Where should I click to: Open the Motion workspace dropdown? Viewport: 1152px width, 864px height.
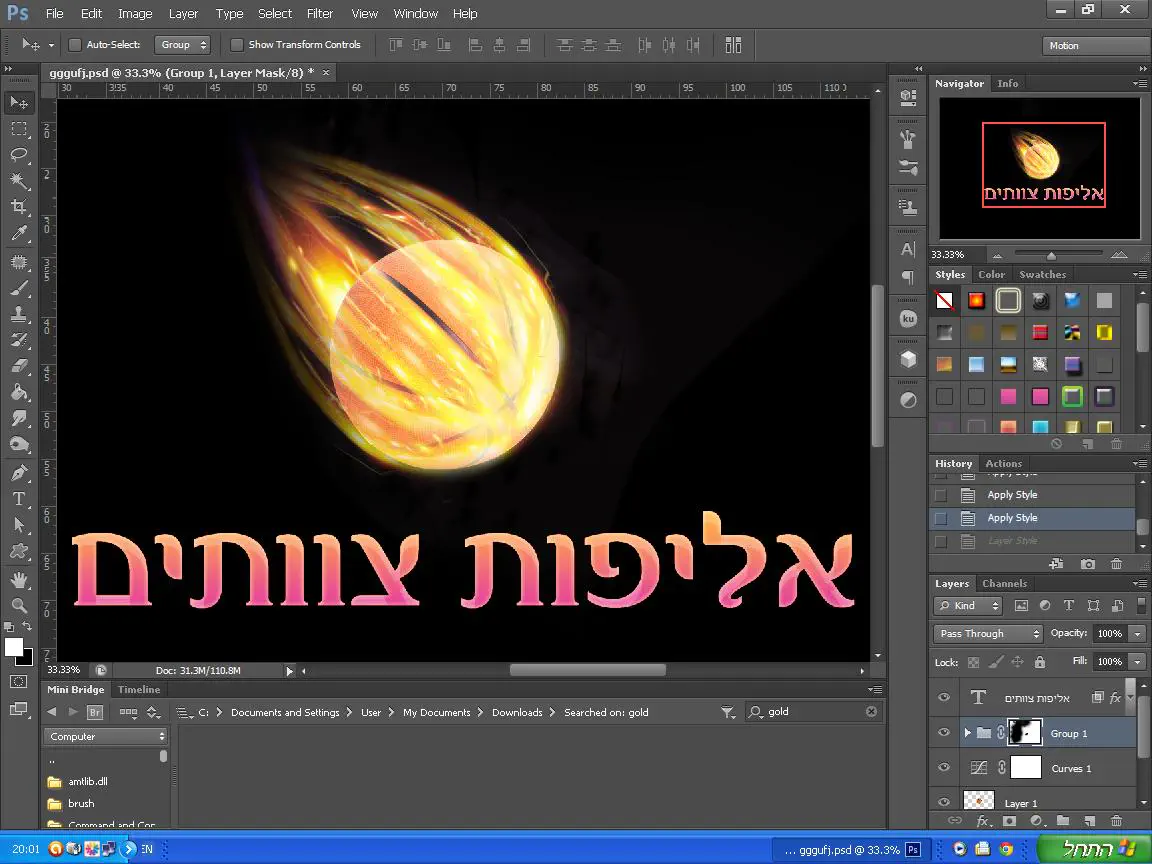1095,46
